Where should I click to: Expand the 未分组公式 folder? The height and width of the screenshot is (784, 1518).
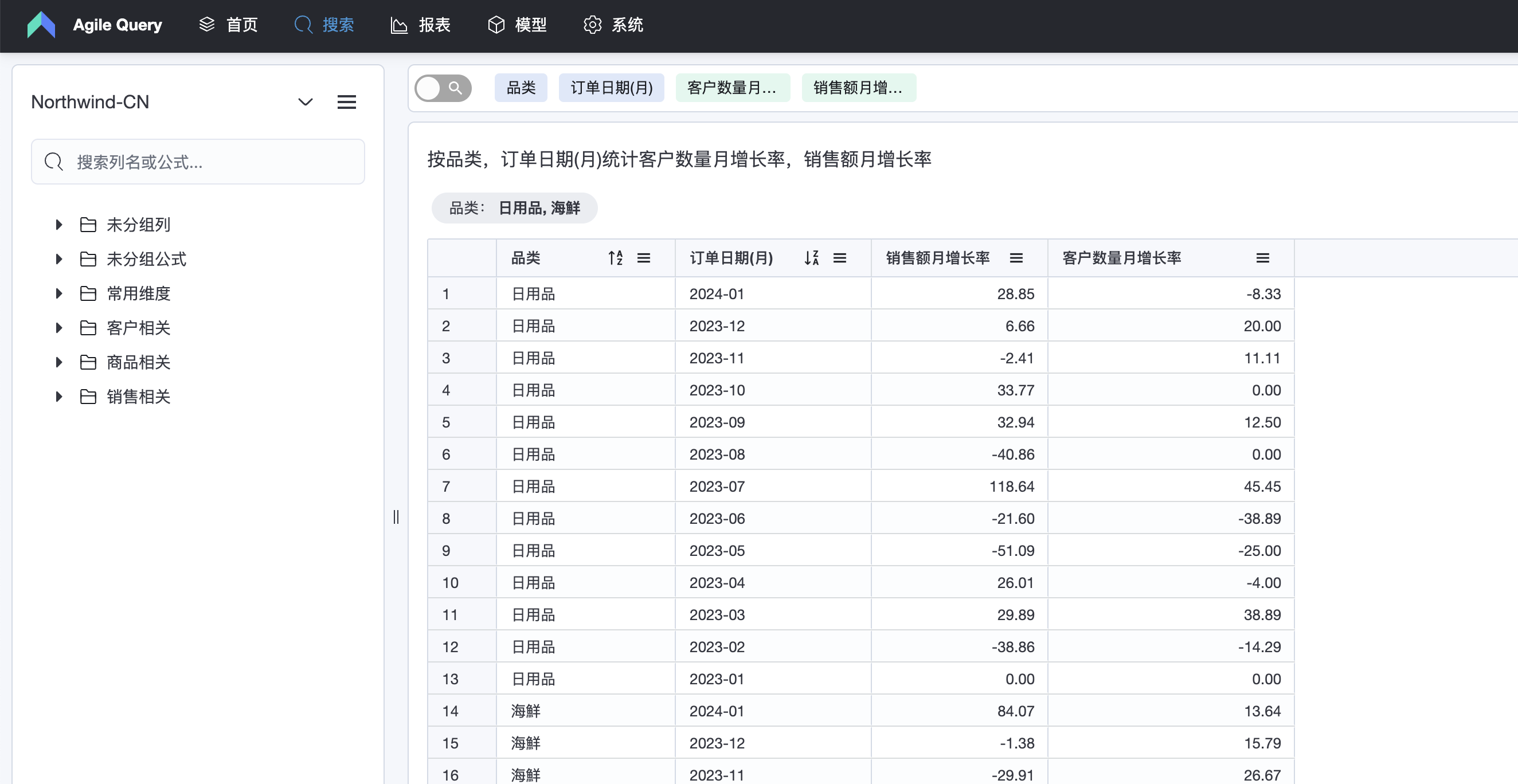(x=59, y=258)
